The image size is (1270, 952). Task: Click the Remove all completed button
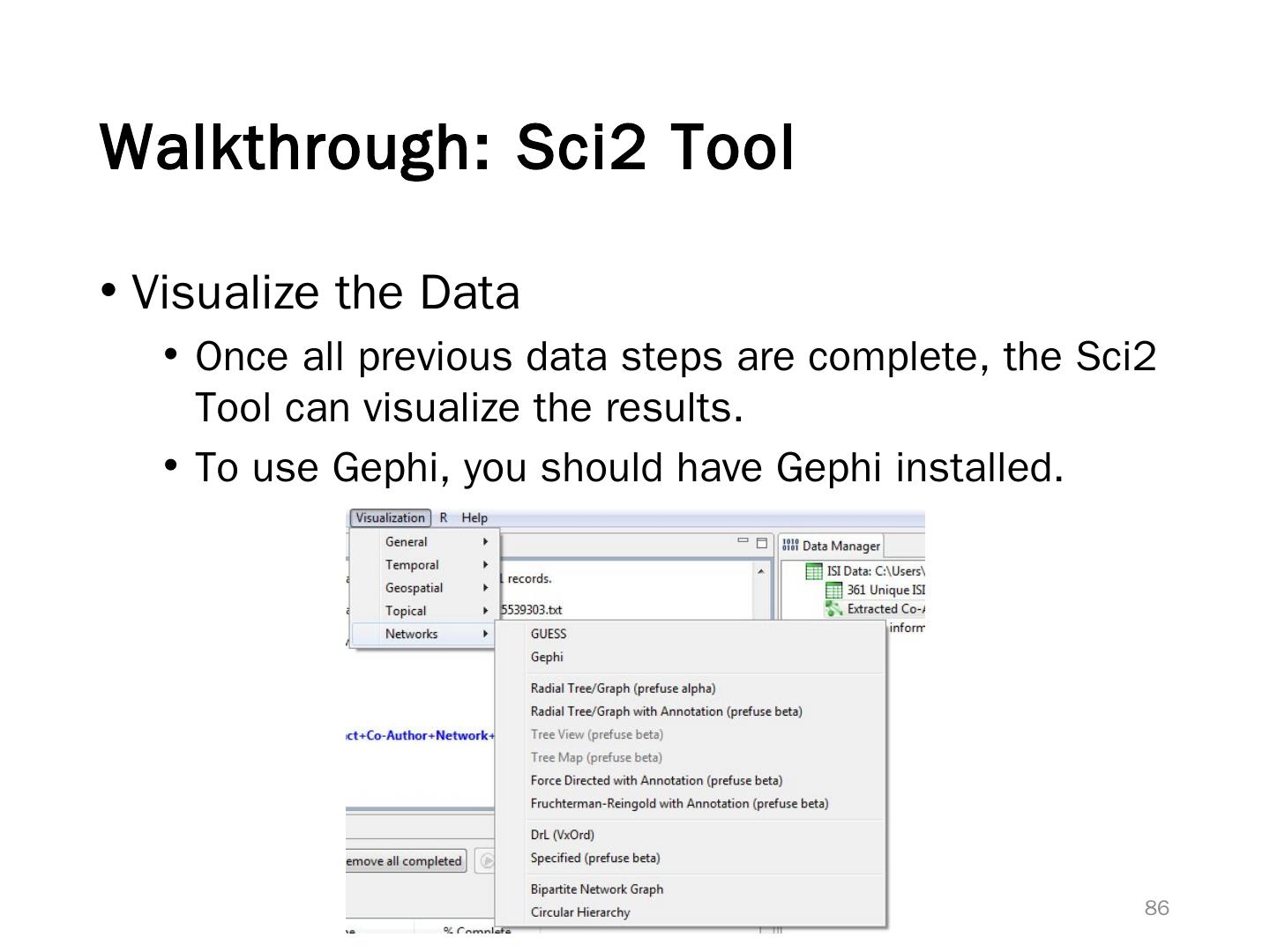point(406,861)
